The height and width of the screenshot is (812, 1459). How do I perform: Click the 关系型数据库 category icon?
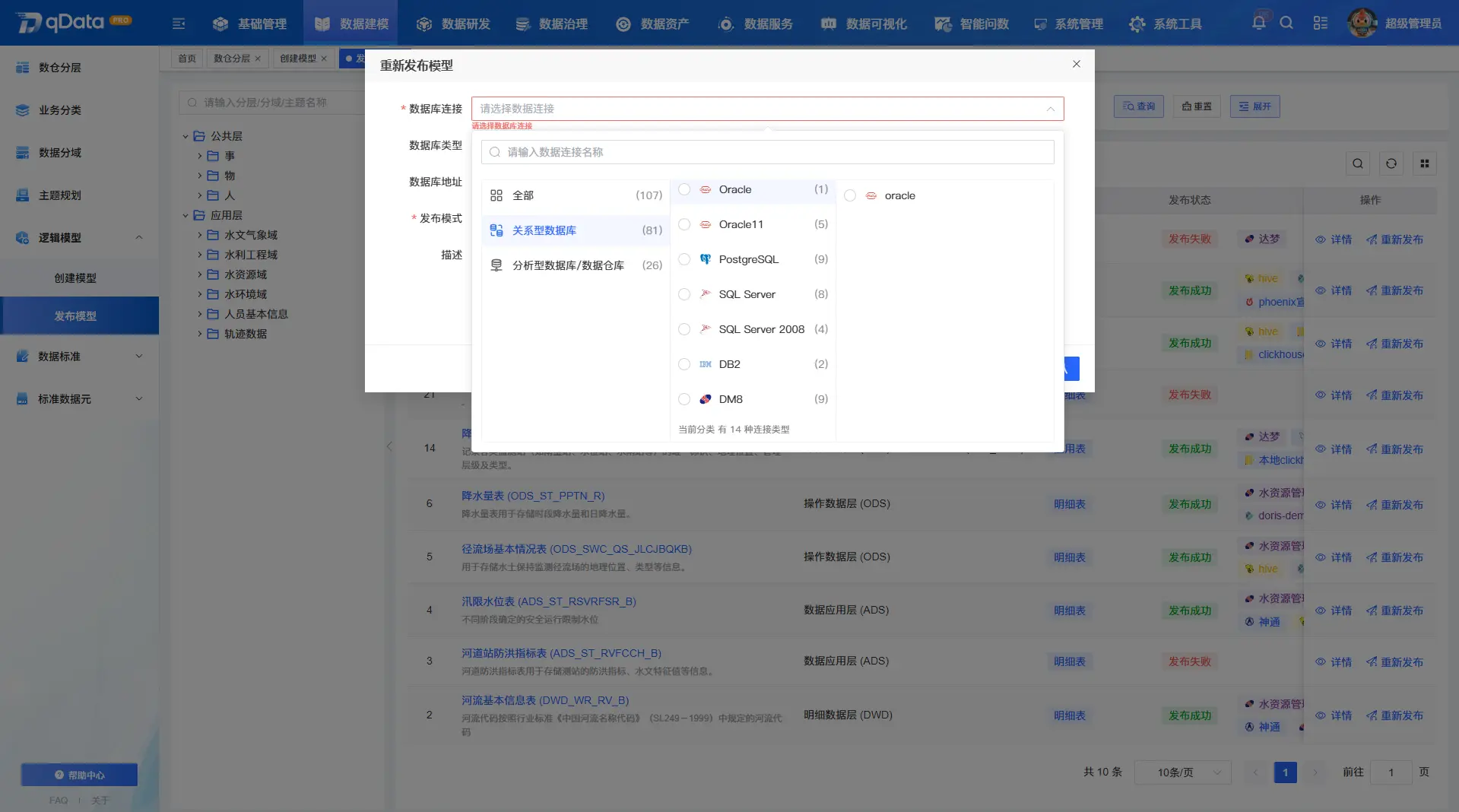[x=496, y=230]
